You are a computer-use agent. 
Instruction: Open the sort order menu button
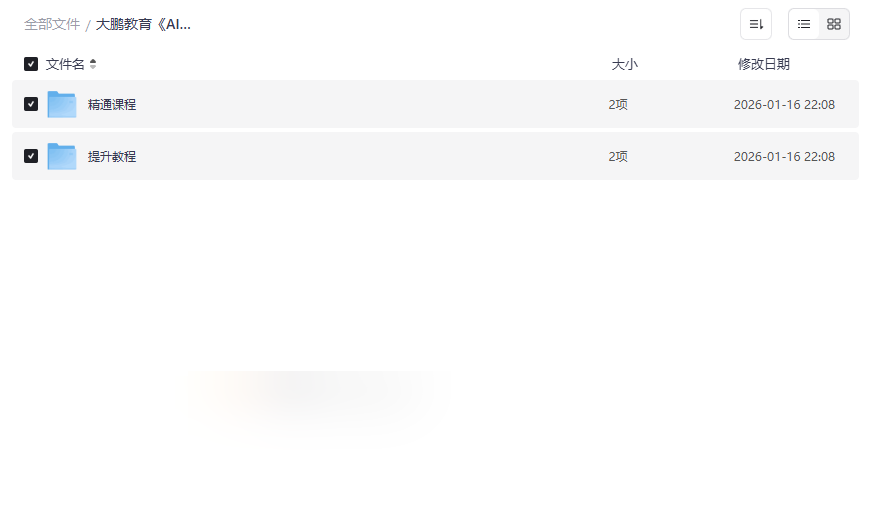click(x=756, y=24)
